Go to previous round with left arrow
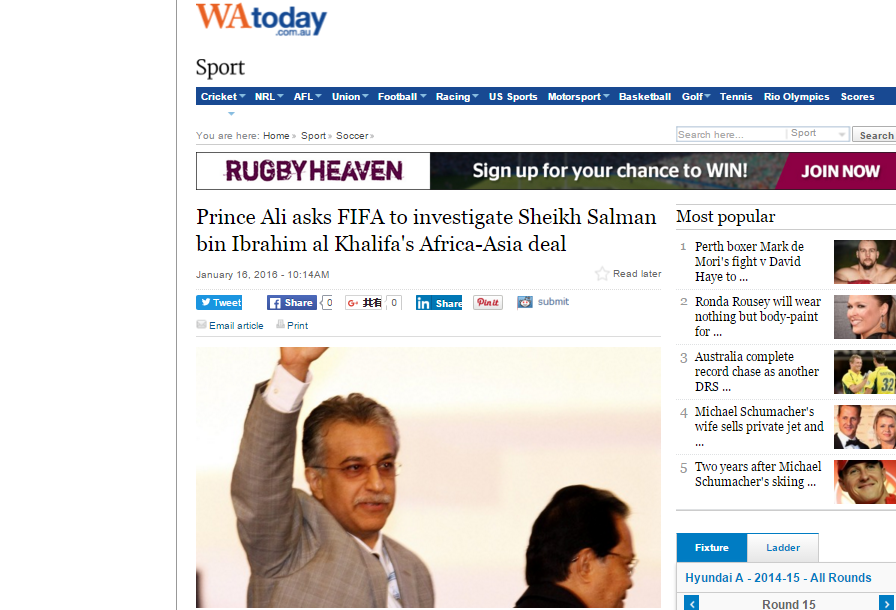The width and height of the screenshot is (896, 610). pos(691,603)
